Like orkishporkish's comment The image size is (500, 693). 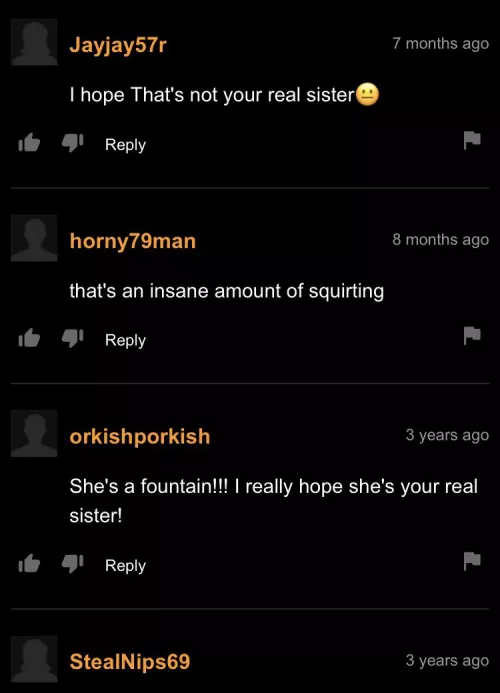29,564
